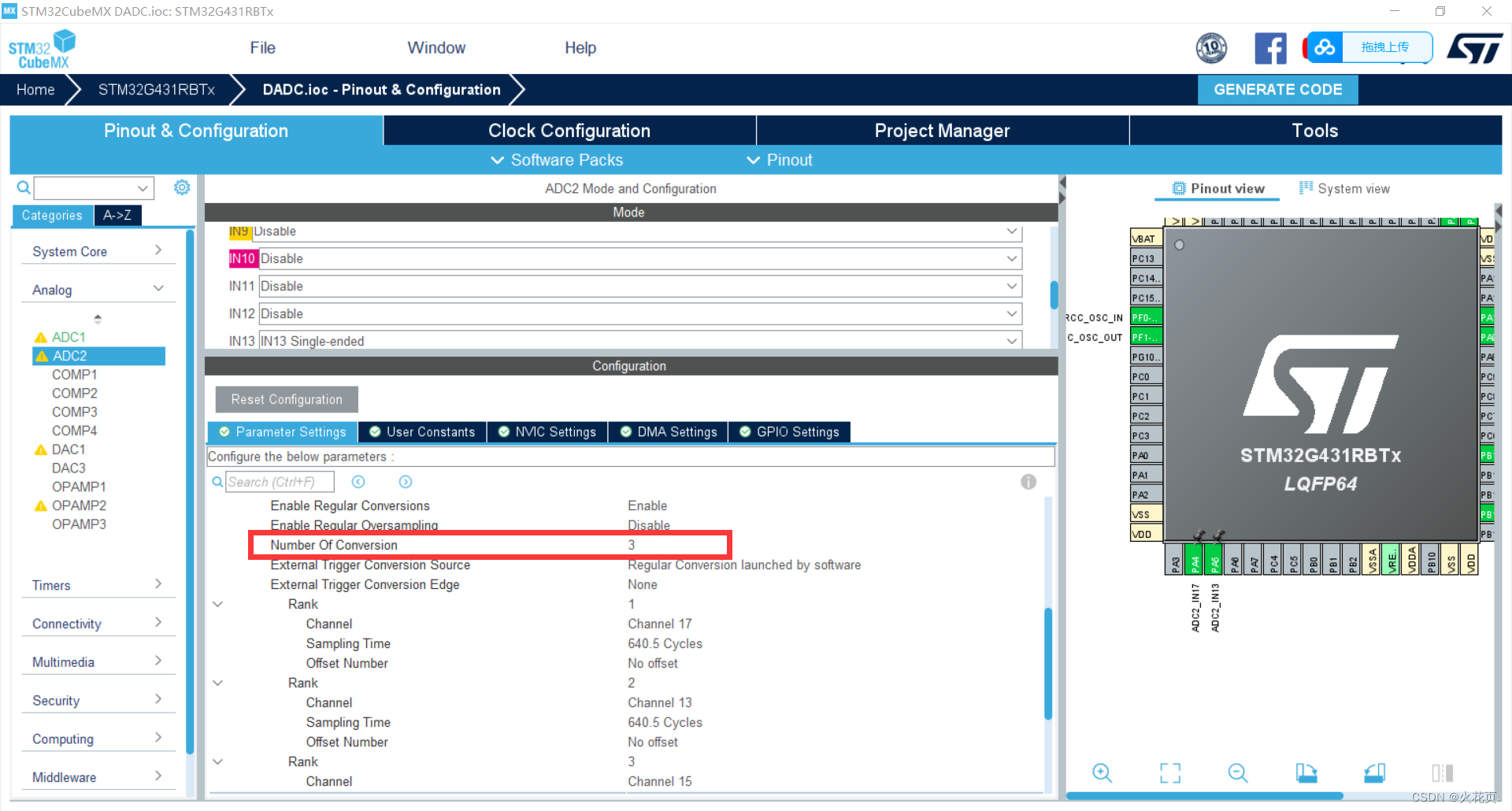Open the Facebook icon link
Viewport: 1512px width, 811px height.
(x=1270, y=49)
